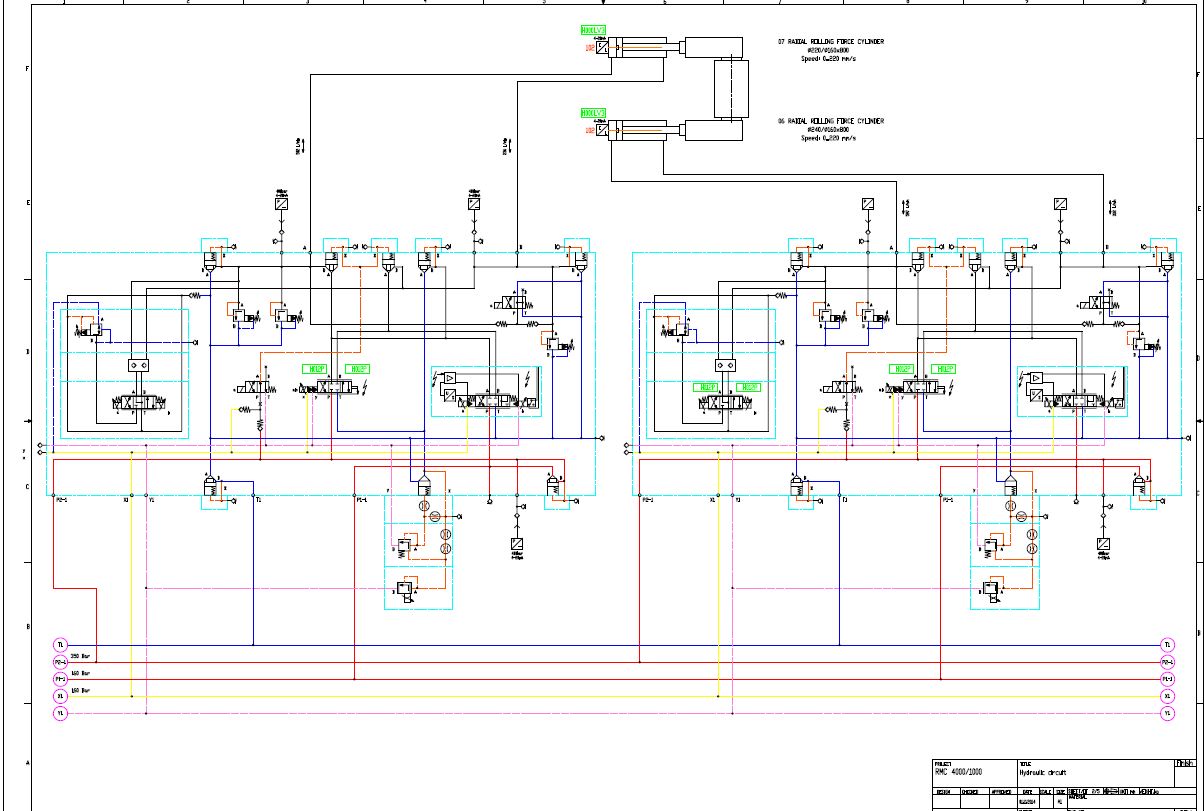This screenshot has width=1204, height=811.
Task: Click the DATE header in the title block
Action: [x=1026, y=791]
